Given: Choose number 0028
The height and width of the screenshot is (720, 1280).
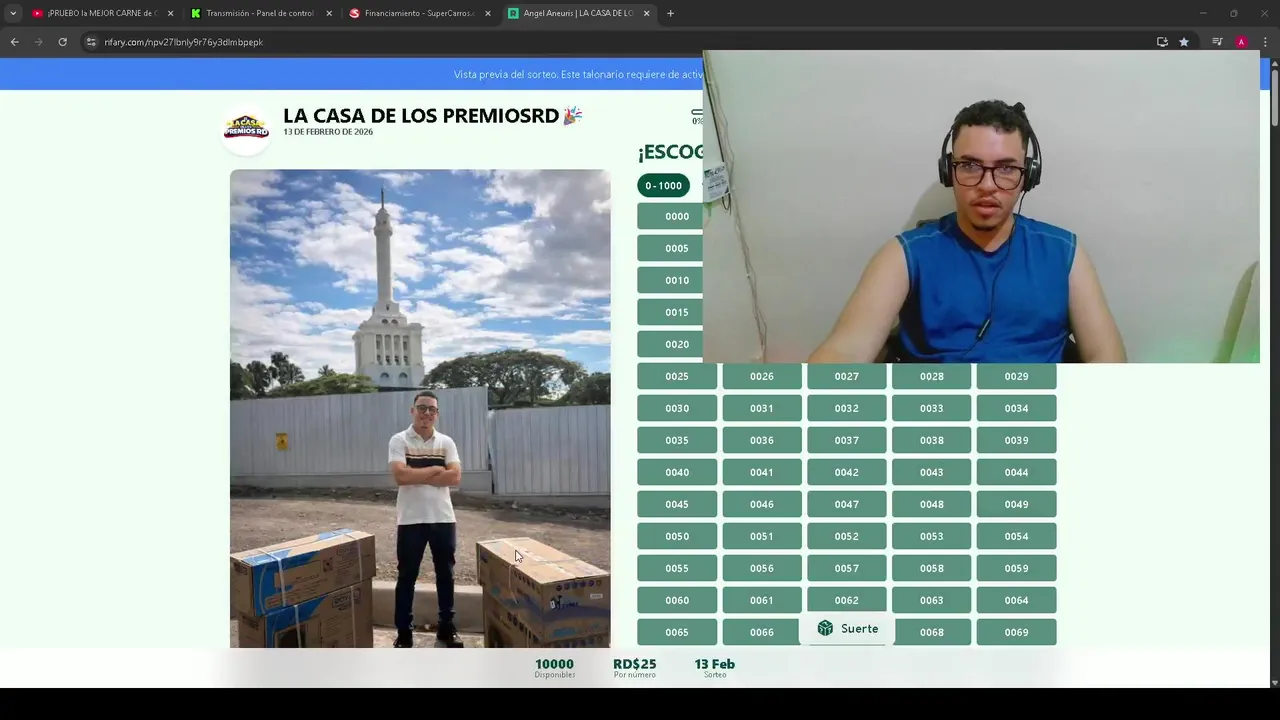Looking at the screenshot, I should pyautogui.click(x=932, y=376).
